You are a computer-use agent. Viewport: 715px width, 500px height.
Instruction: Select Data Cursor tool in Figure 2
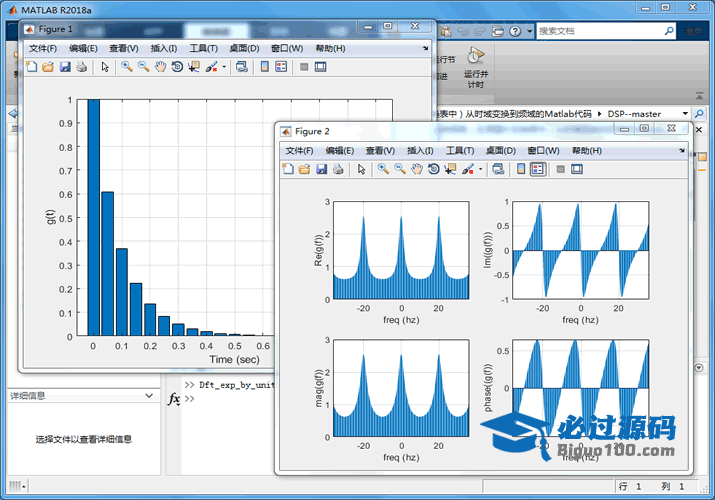(x=450, y=169)
